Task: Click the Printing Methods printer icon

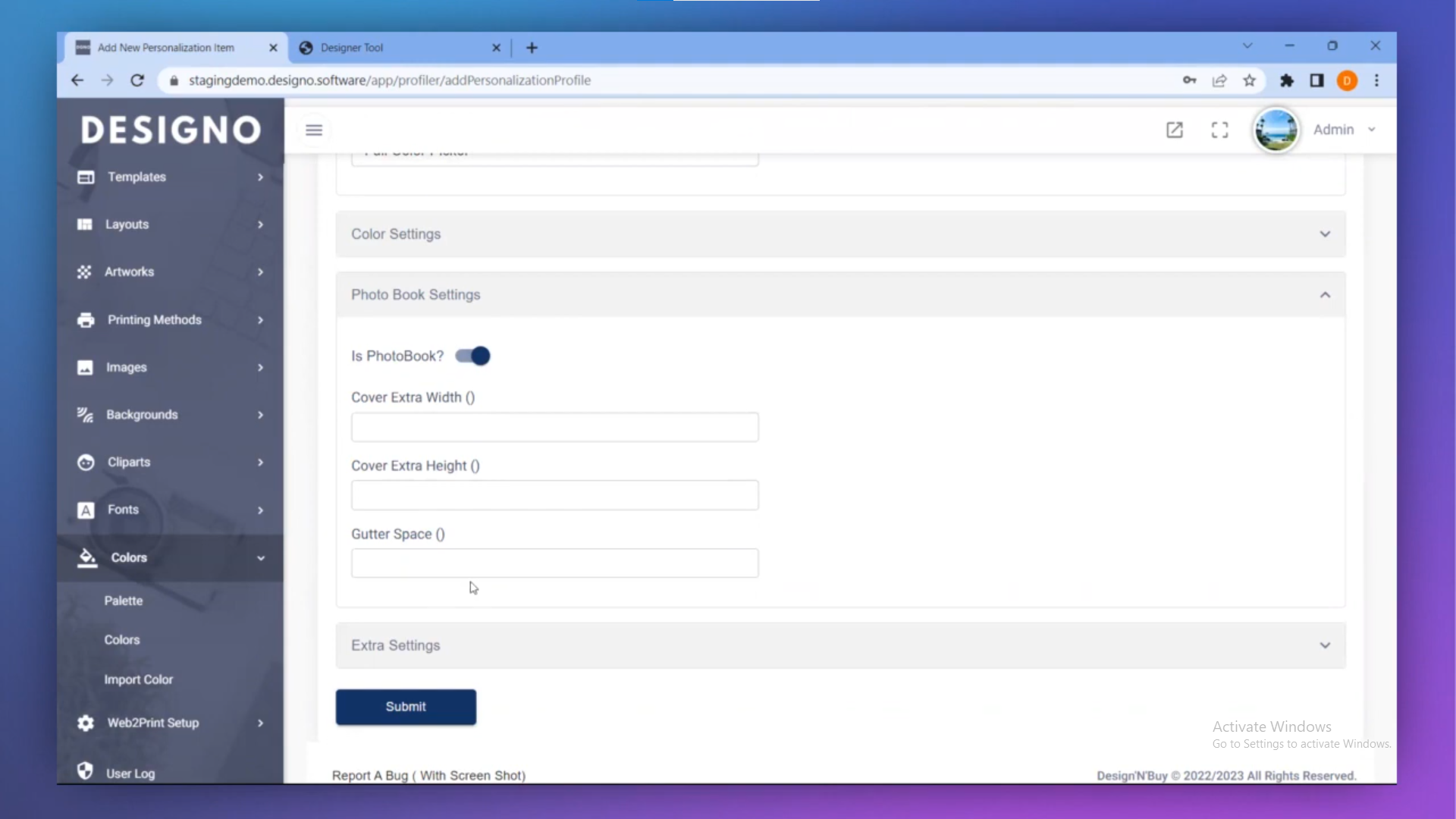Action: [86, 320]
